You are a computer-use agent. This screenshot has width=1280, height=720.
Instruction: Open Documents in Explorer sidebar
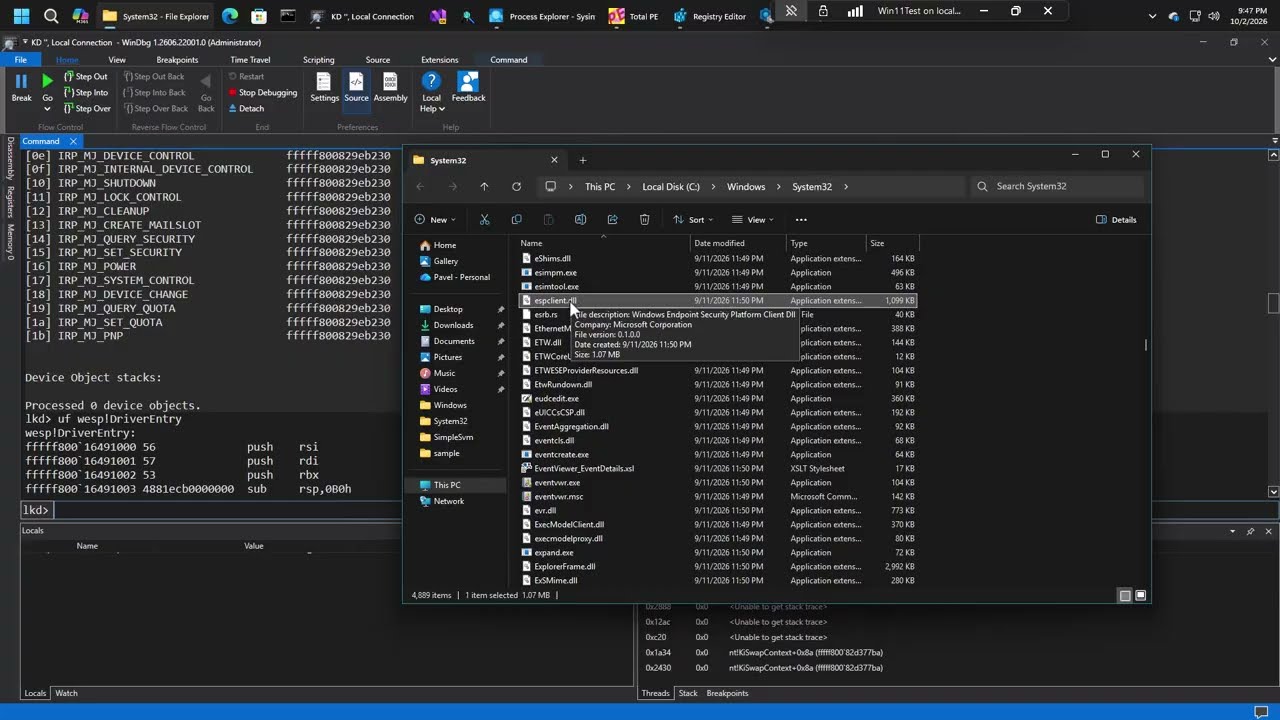[x=454, y=341]
